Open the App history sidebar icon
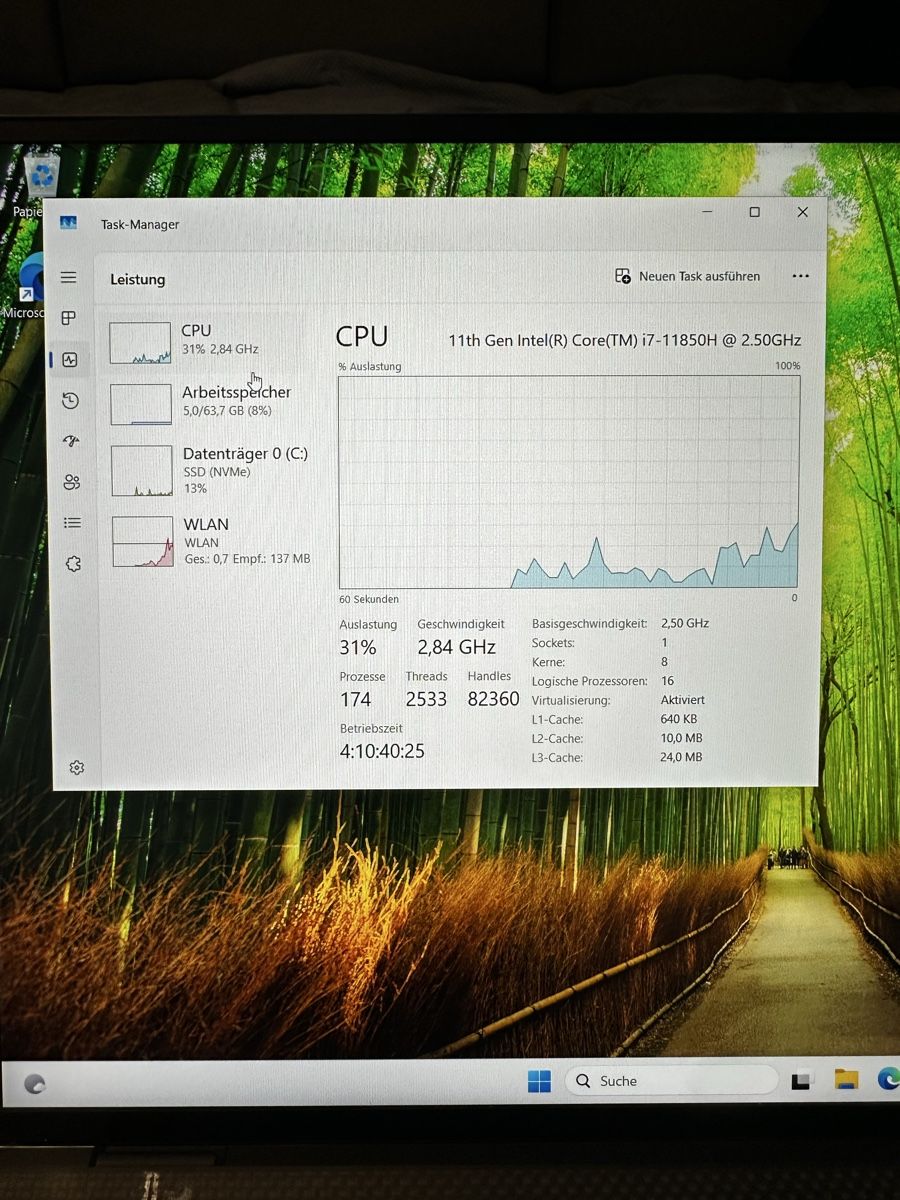Viewport: 900px width, 1200px height. tap(70, 400)
